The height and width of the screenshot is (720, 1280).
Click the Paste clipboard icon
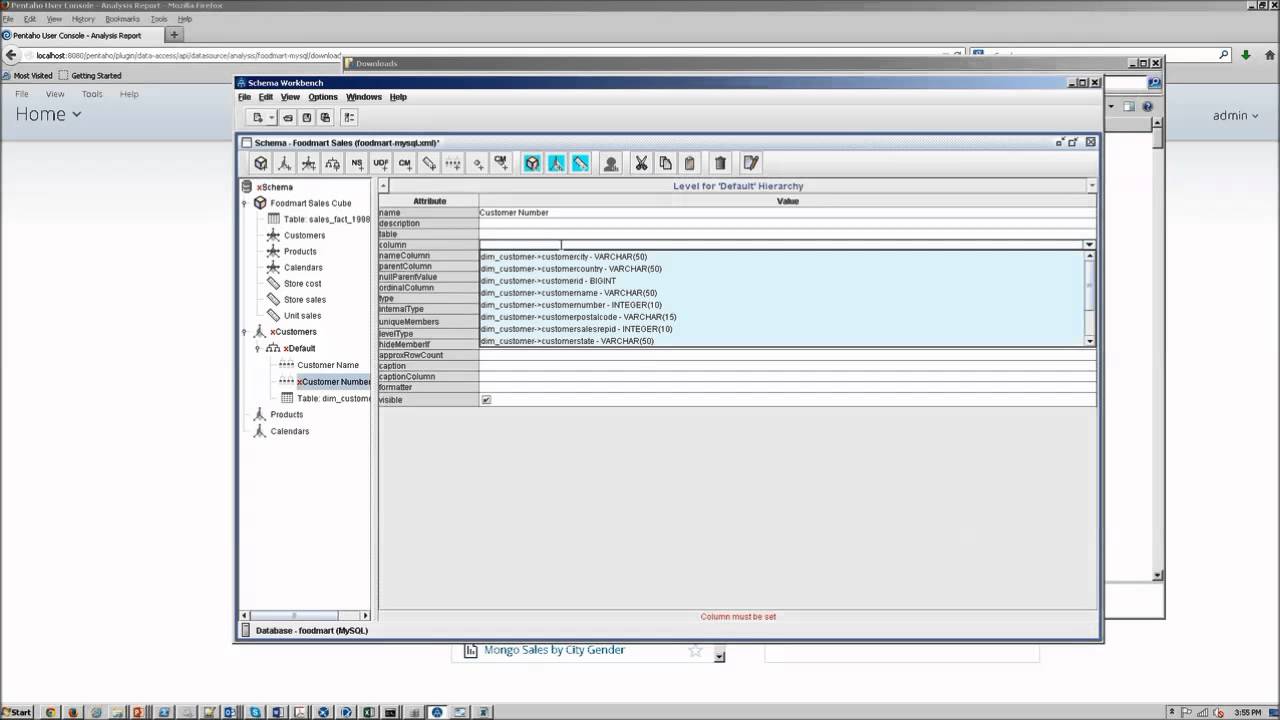pos(690,163)
